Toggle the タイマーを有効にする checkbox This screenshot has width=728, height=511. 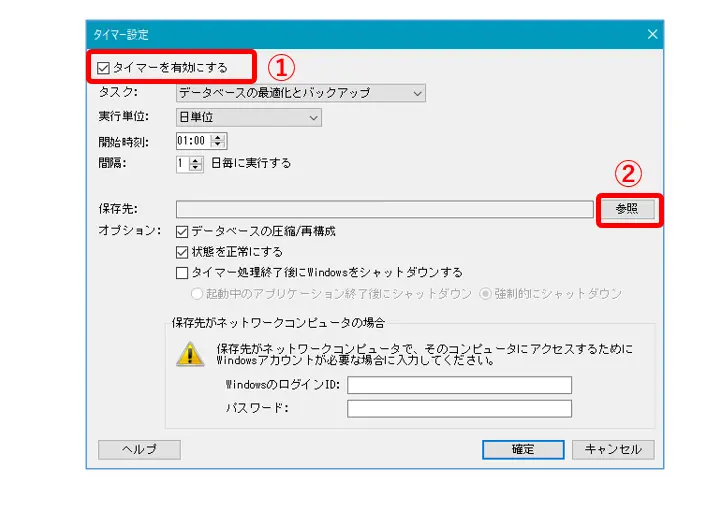pos(103,68)
